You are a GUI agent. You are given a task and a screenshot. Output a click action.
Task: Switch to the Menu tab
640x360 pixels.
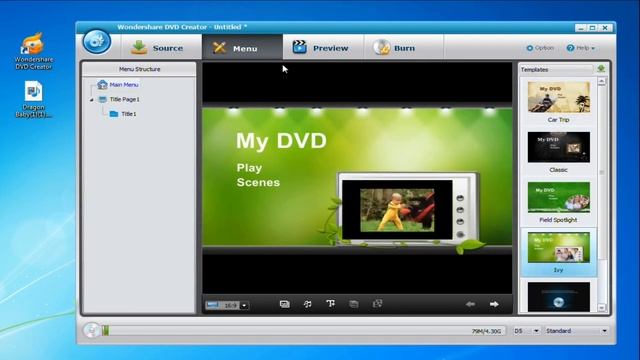click(x=242, y=48)
